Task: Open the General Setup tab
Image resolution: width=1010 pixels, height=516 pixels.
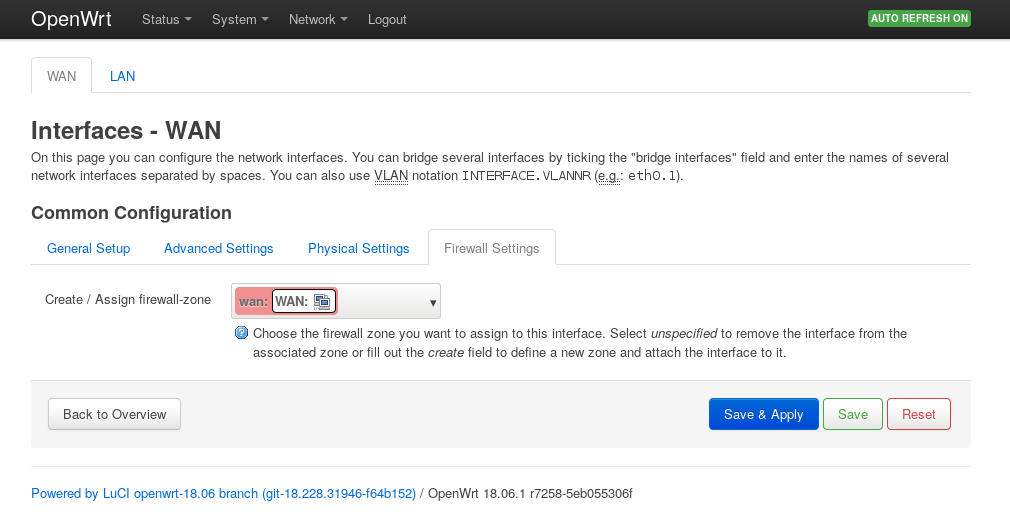Action: (89, 248)
